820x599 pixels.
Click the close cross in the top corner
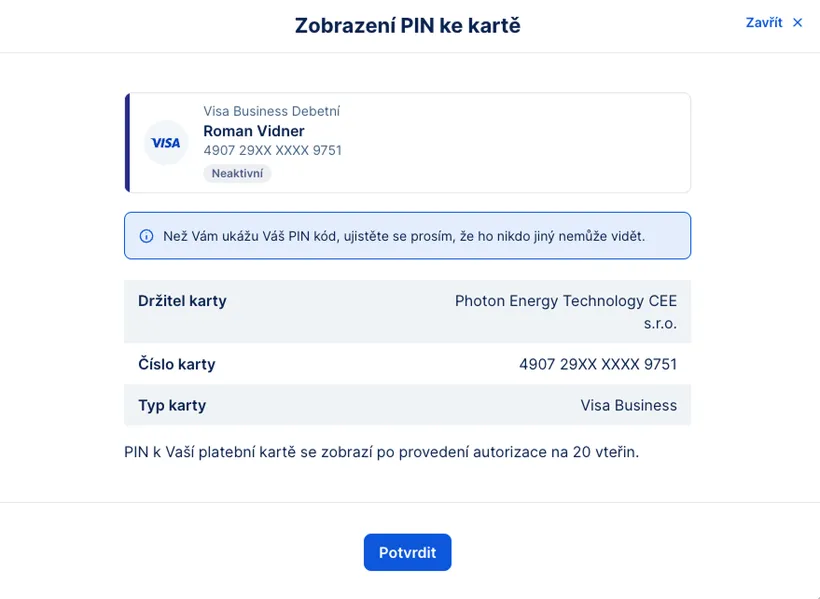798,22
